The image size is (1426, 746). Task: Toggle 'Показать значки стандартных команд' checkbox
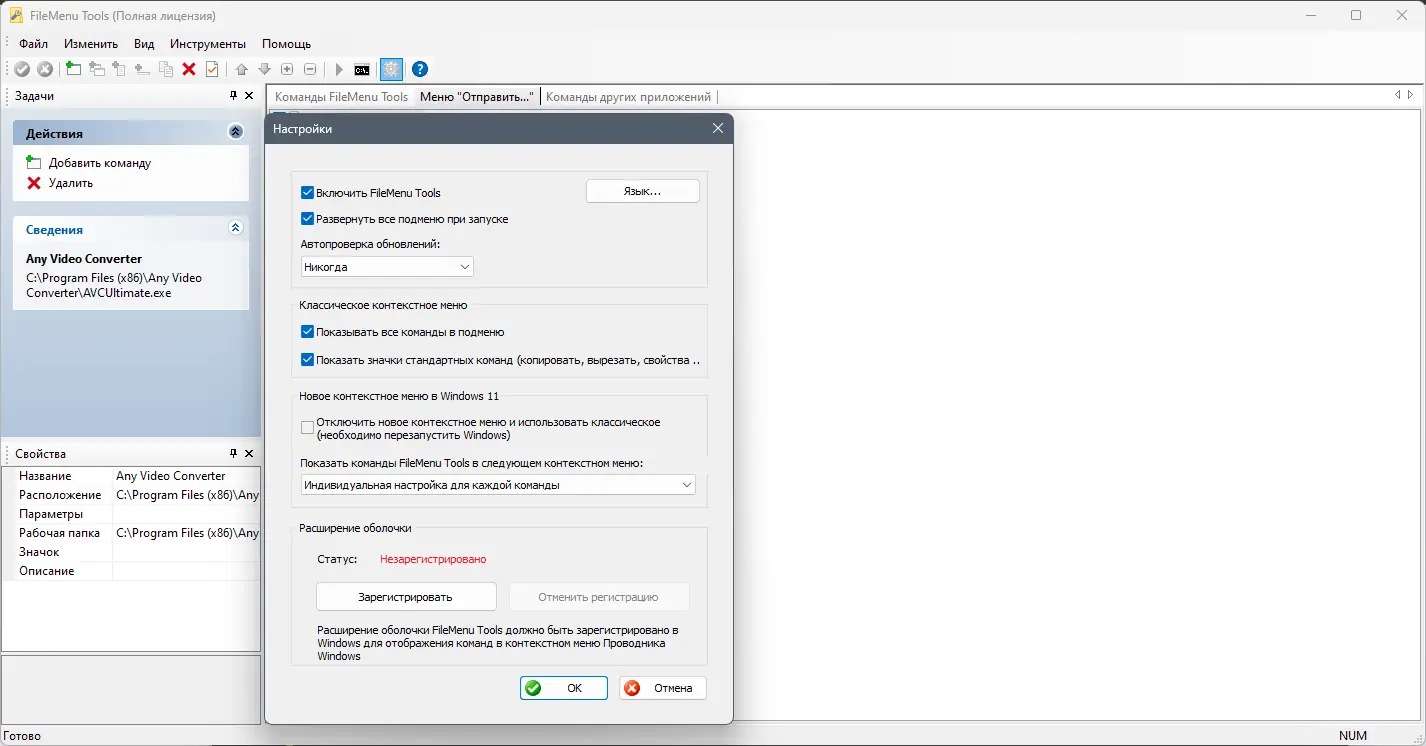(307, 359)
